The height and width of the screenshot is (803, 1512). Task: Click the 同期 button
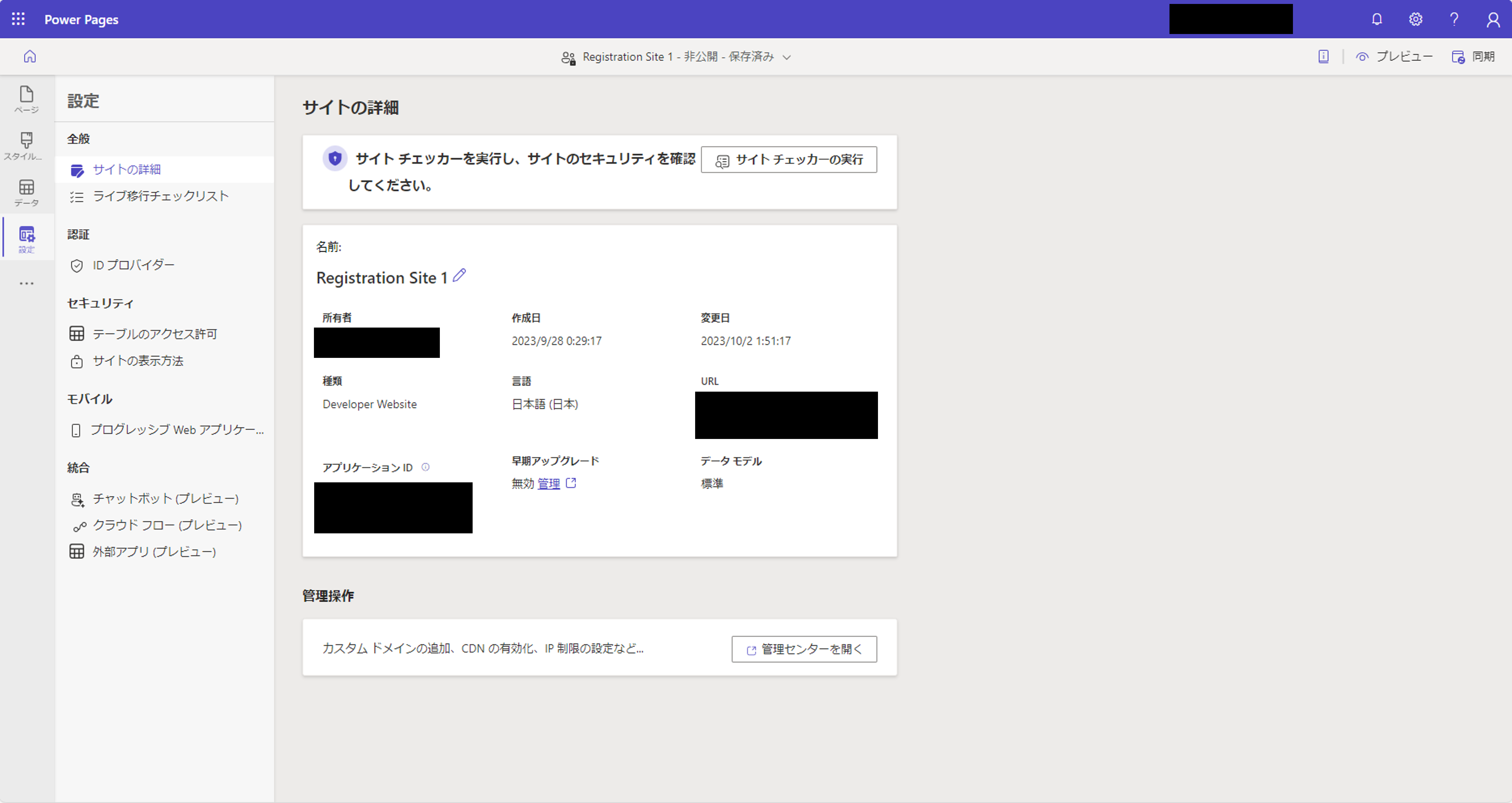(x=1473, y=56)
